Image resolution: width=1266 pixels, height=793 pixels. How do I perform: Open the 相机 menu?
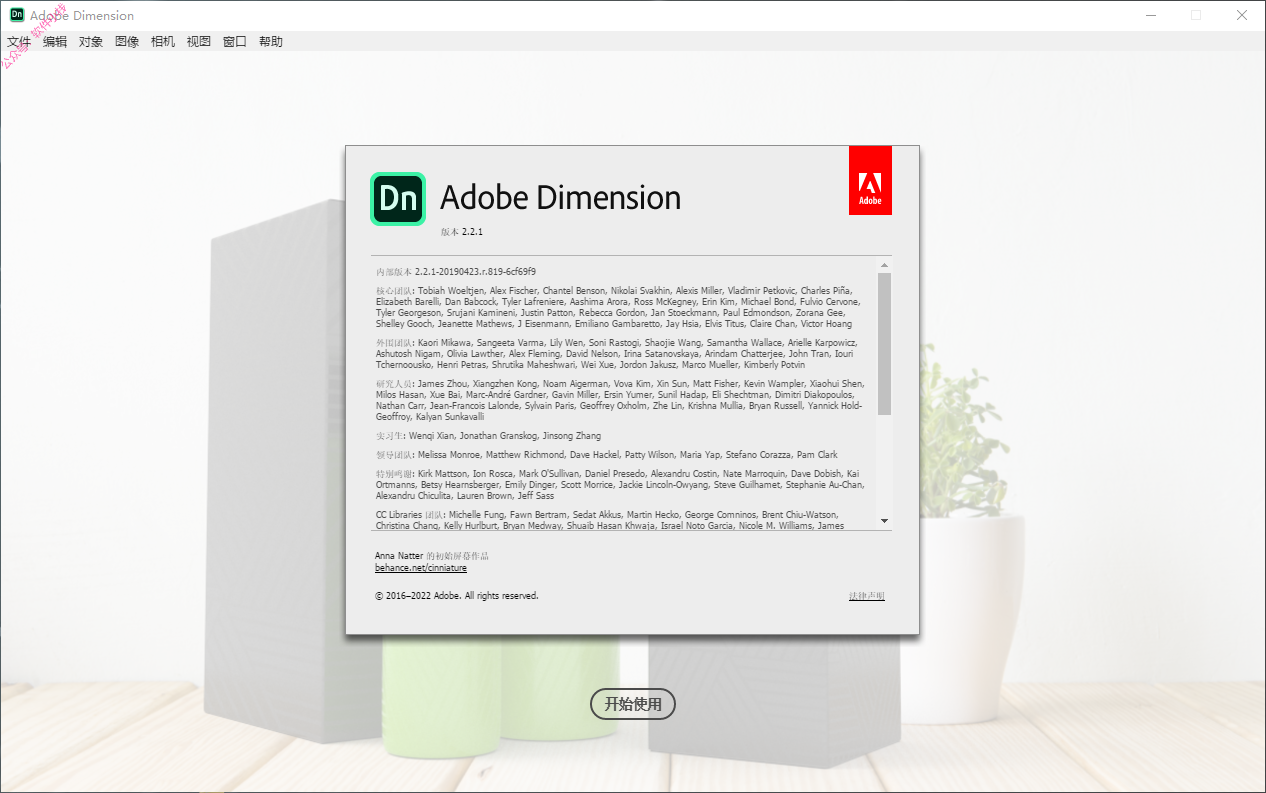coord(163,42)
